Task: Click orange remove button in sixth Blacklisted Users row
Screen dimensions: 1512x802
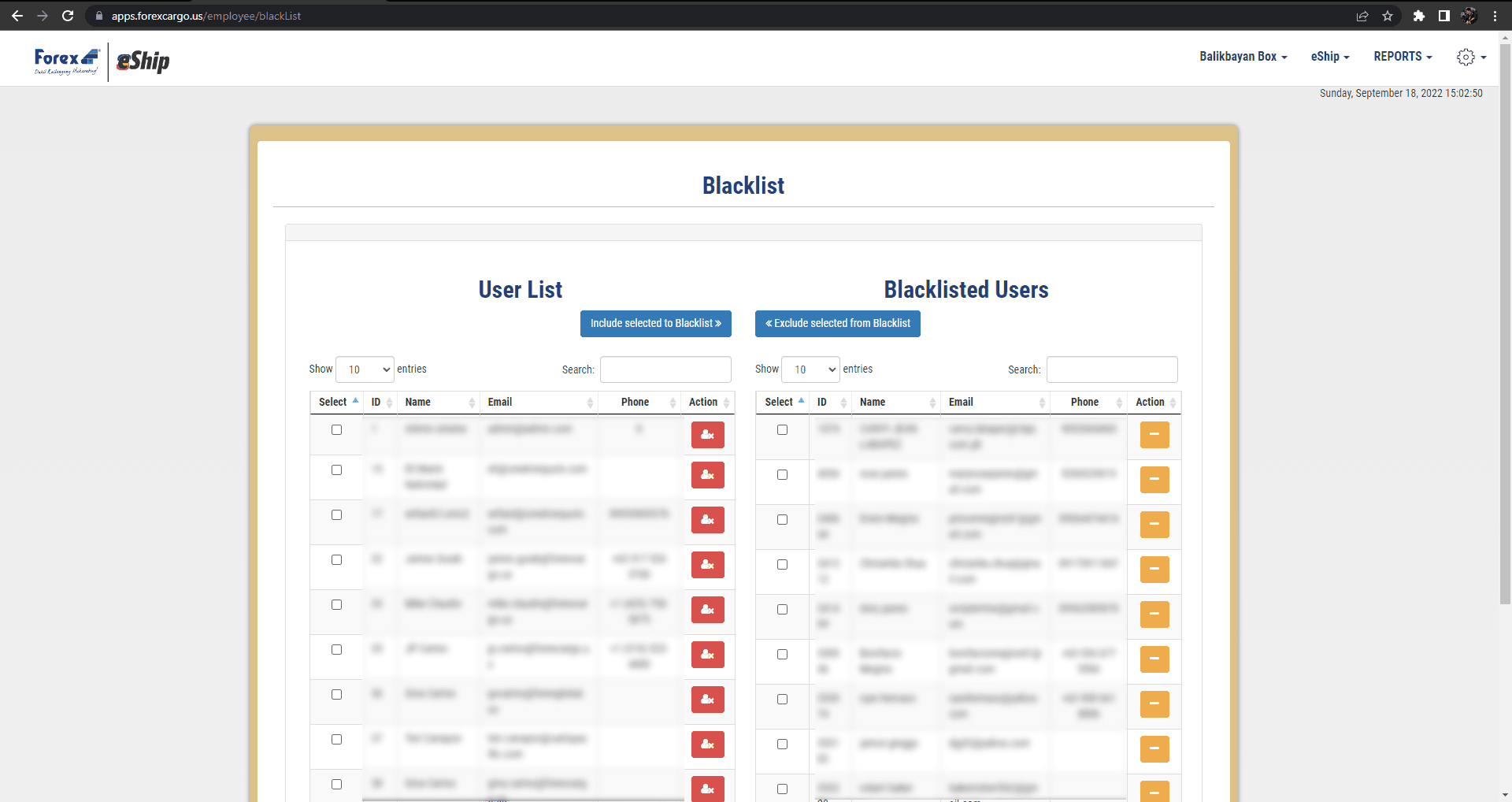Action: tap(1154, 659)
